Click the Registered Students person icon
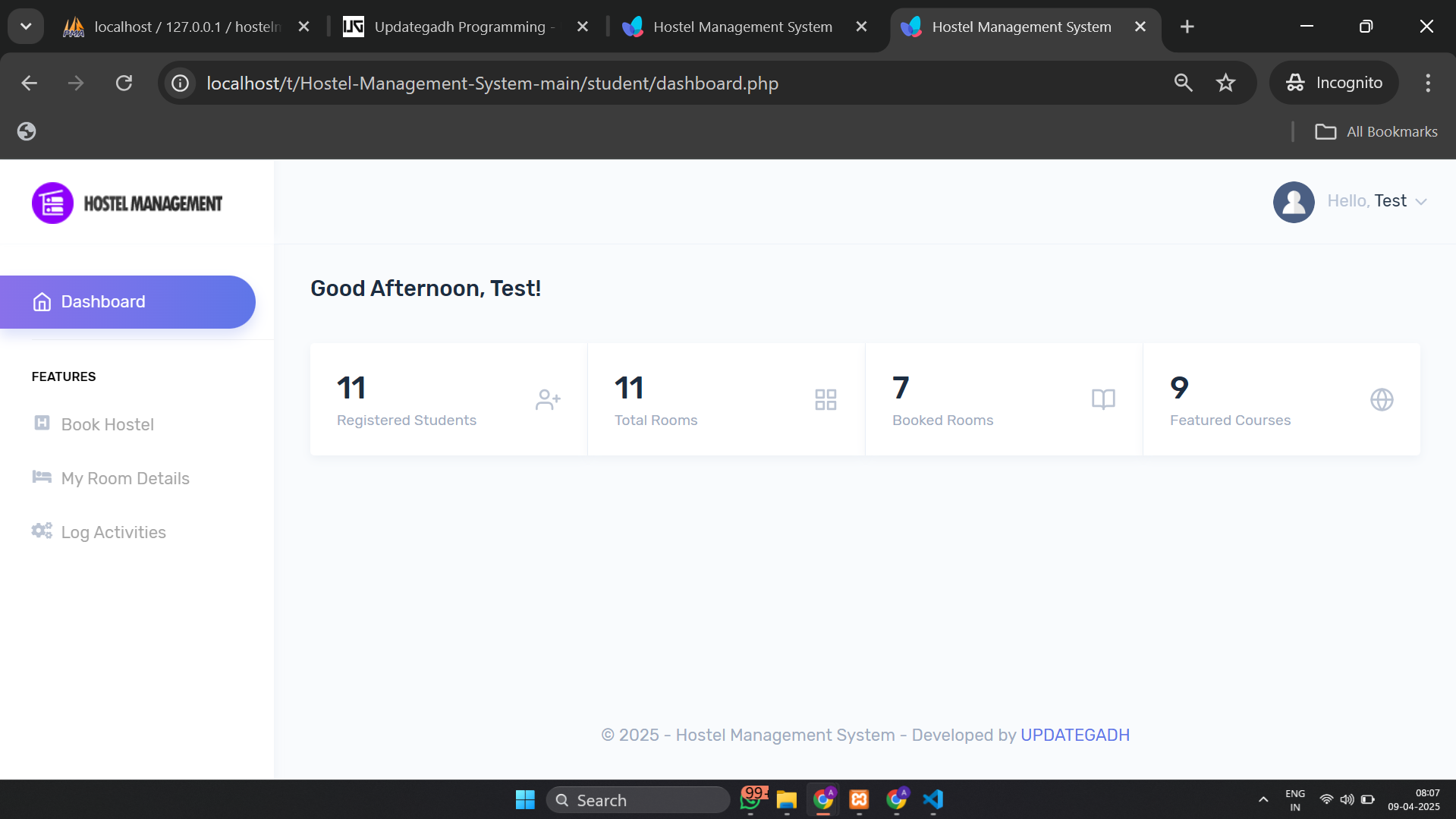This screenshot has height=819, width=1456. tap(548, 399)
